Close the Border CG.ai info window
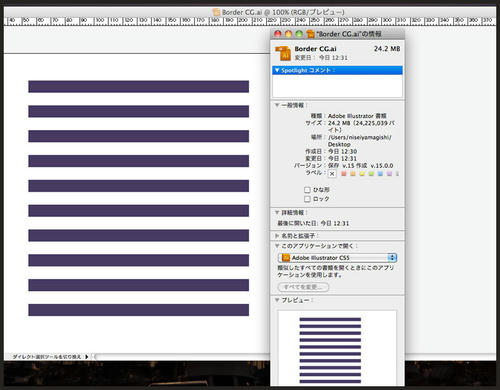The width and height of the screenshot is (500, 390). pos(278,34)
